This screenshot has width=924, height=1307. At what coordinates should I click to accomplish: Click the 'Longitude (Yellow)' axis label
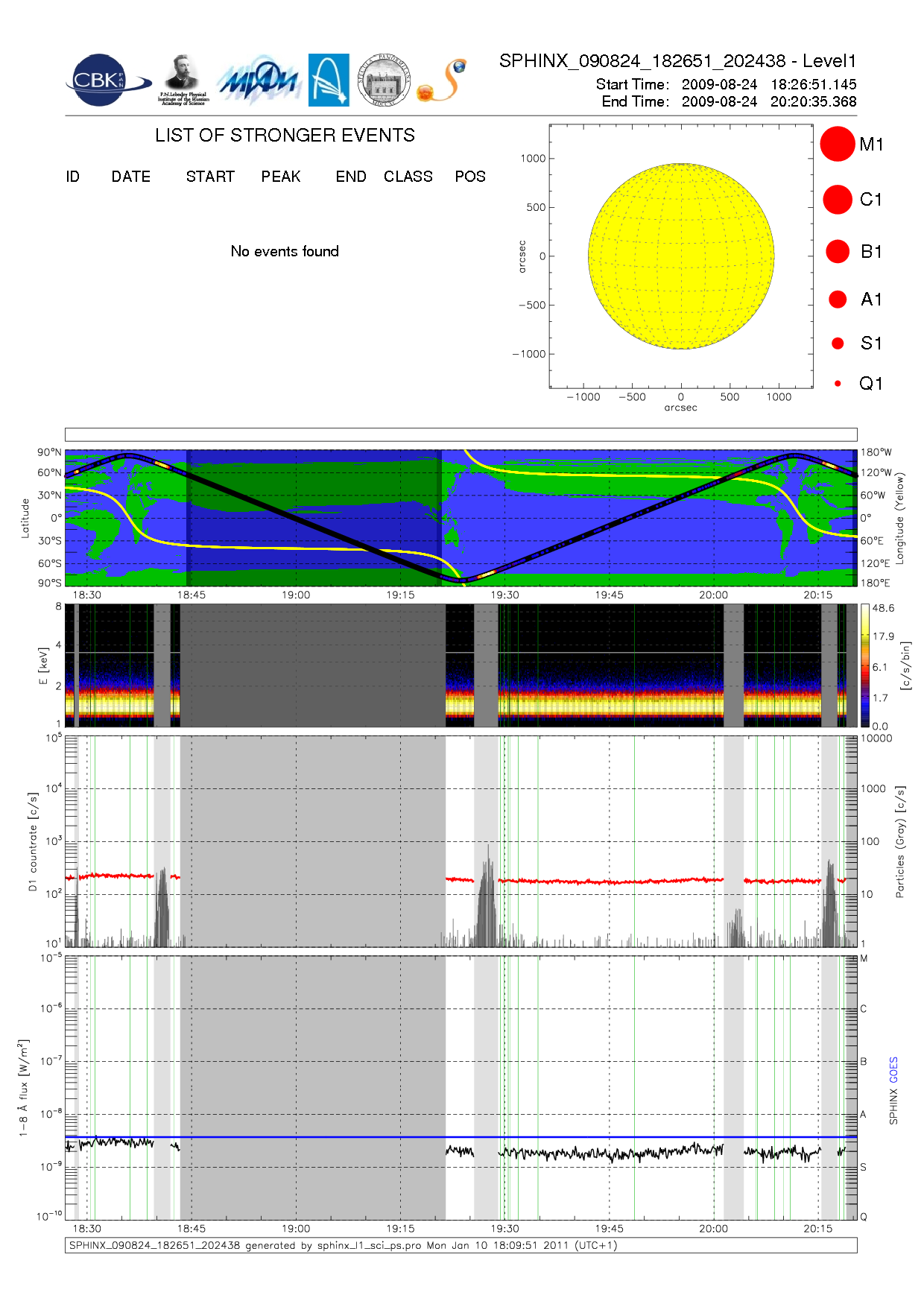(899, 518)
